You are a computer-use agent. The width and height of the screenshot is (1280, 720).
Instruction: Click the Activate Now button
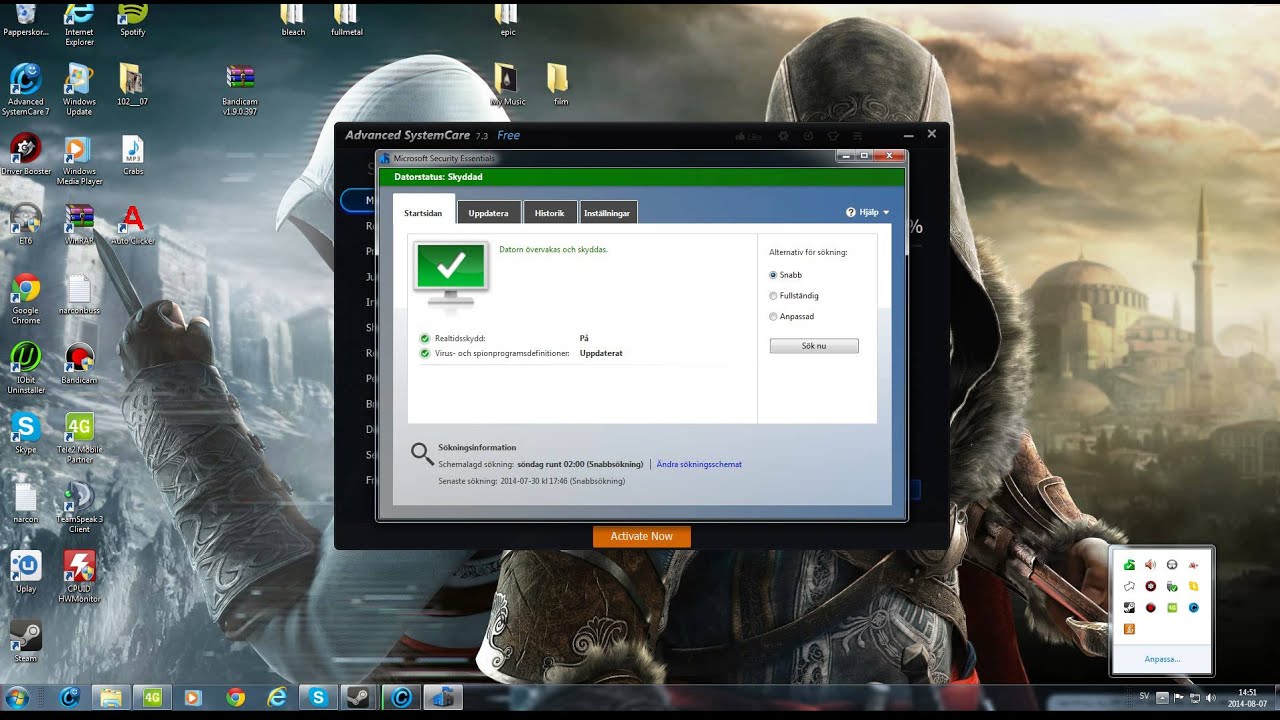[641, 537]
